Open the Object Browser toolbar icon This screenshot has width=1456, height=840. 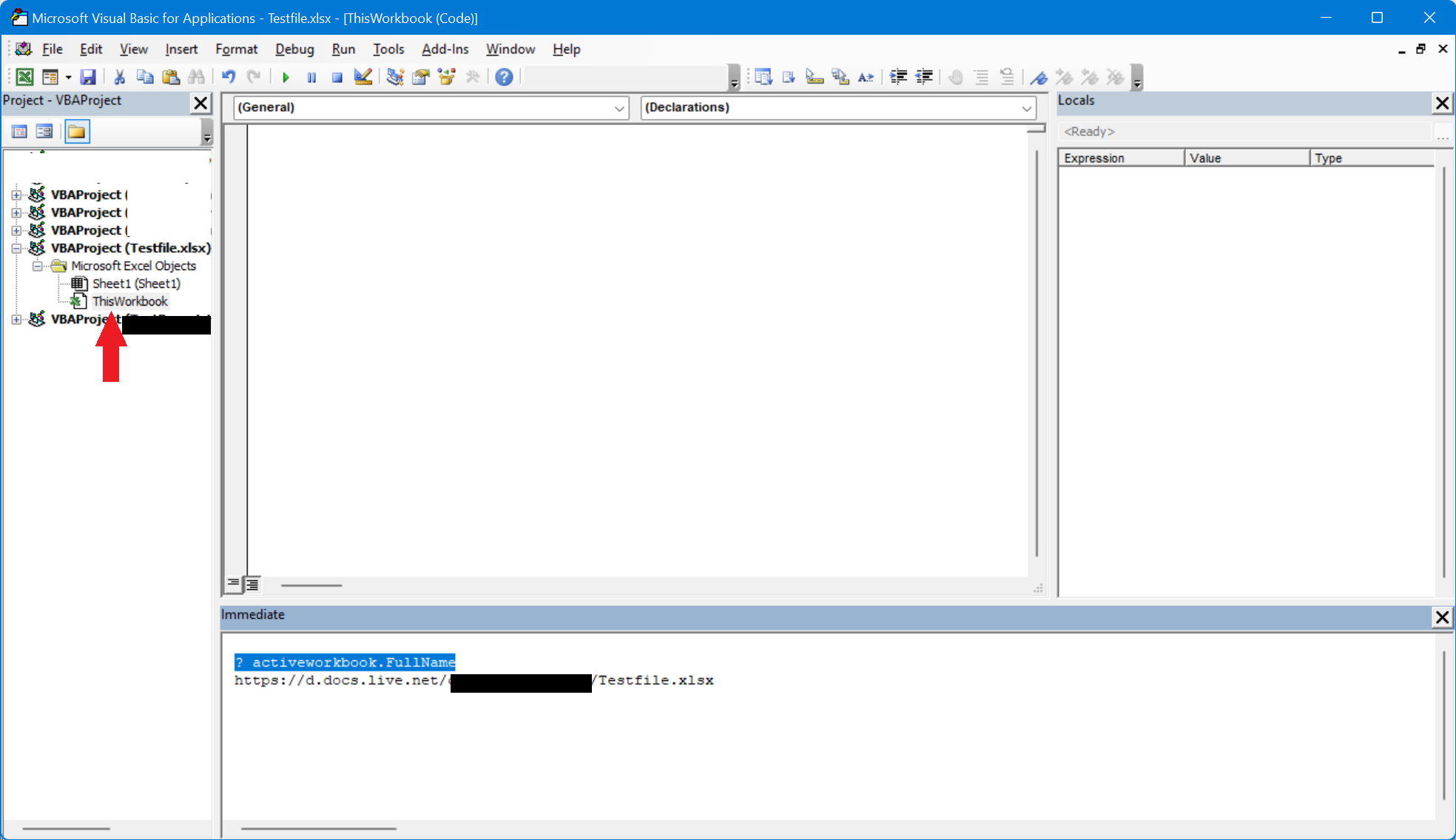point(446,77)
